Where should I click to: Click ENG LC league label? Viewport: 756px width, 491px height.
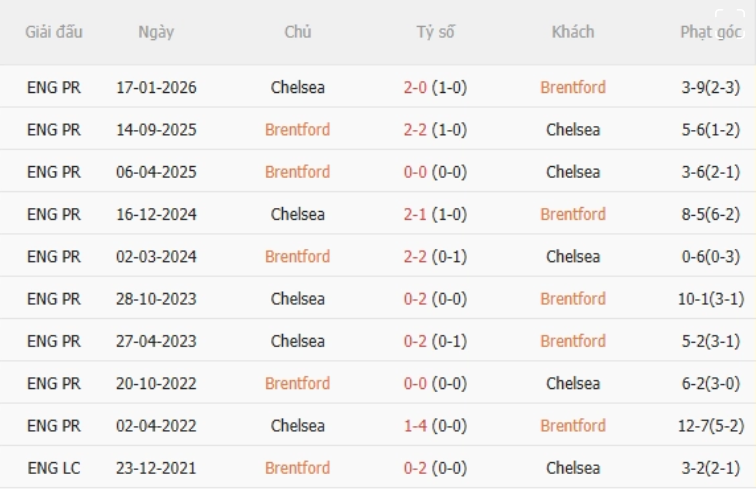click(54, 468)
